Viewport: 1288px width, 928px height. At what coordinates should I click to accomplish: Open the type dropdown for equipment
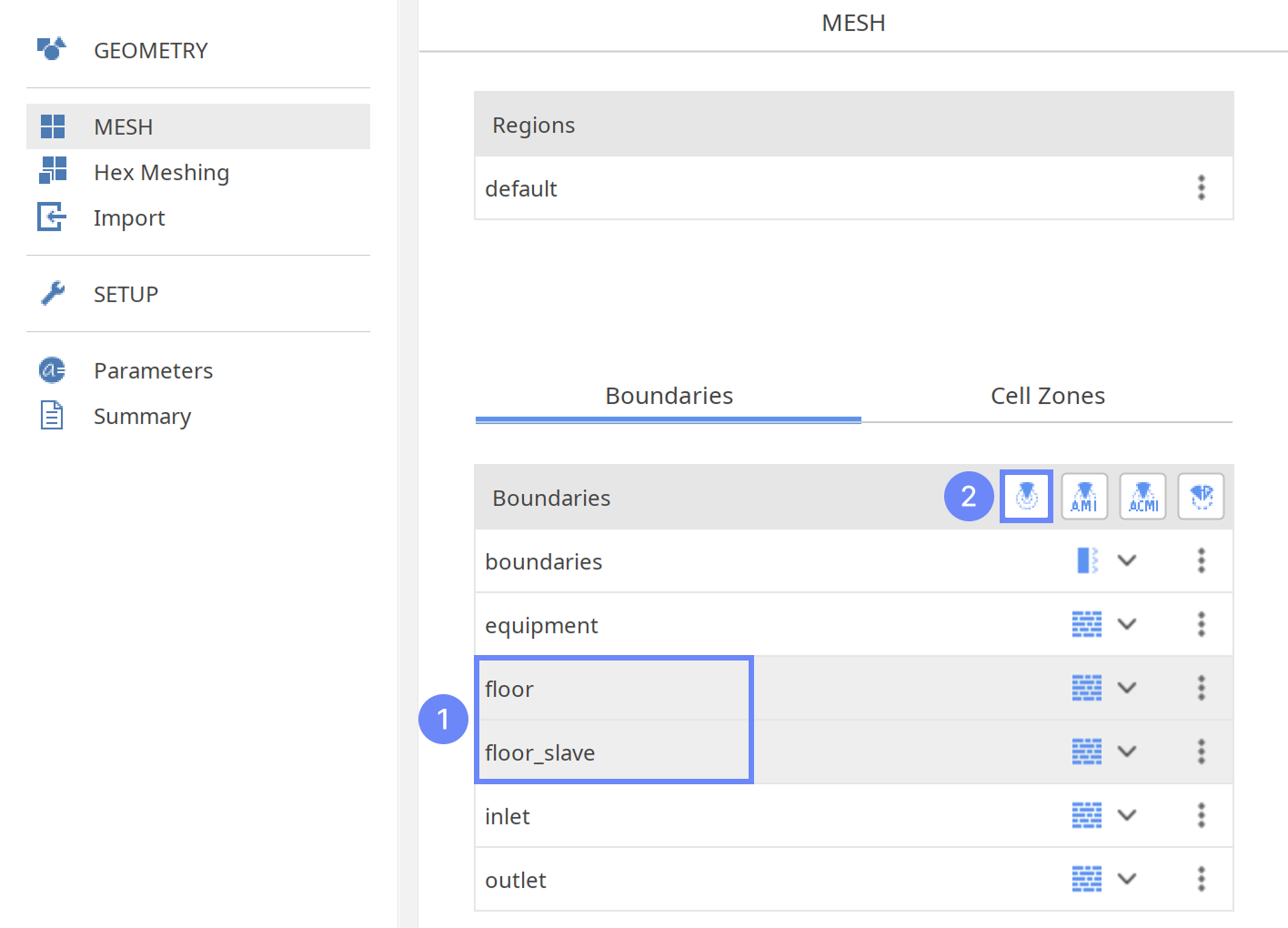1127,624
